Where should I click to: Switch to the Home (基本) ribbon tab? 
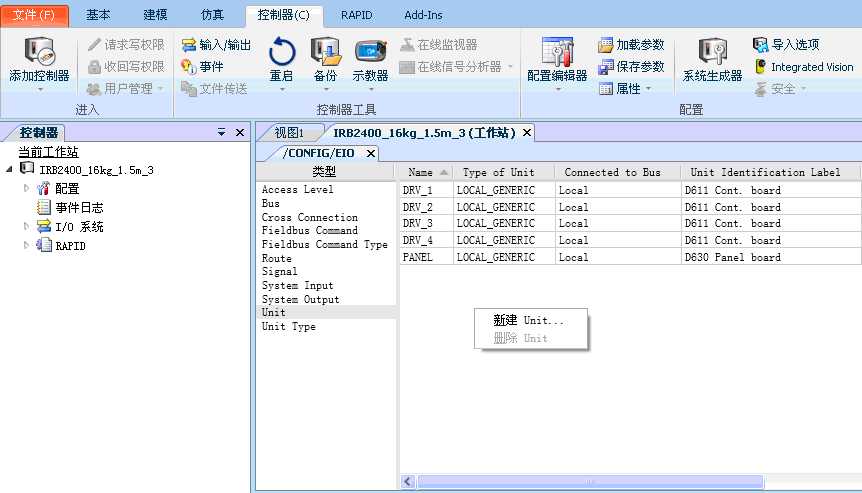(98, 15)
